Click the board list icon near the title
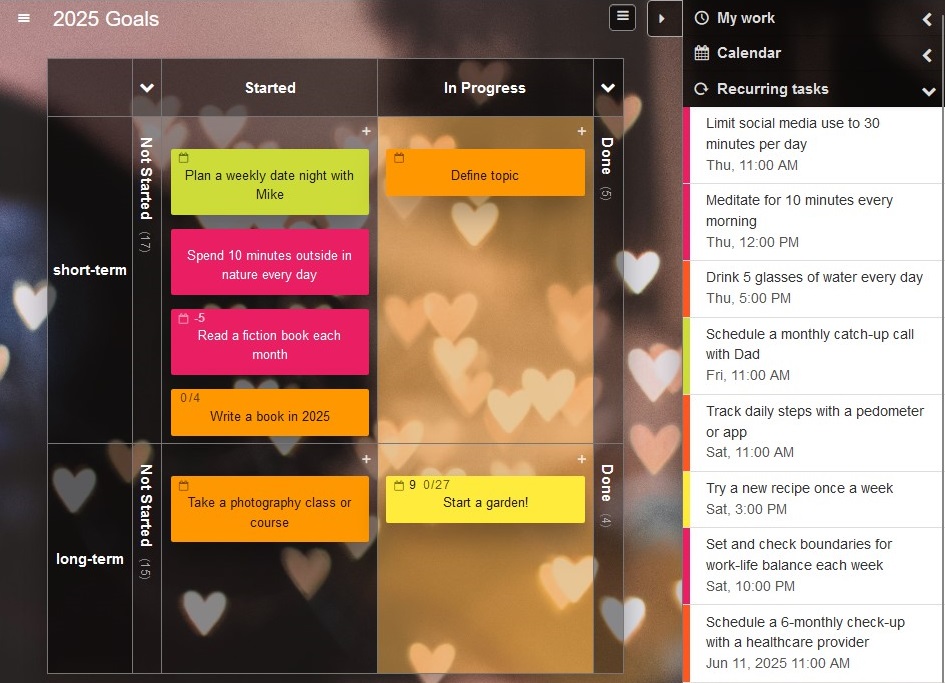Viewport: 945px width, 683px height. (x=621, y=17)
